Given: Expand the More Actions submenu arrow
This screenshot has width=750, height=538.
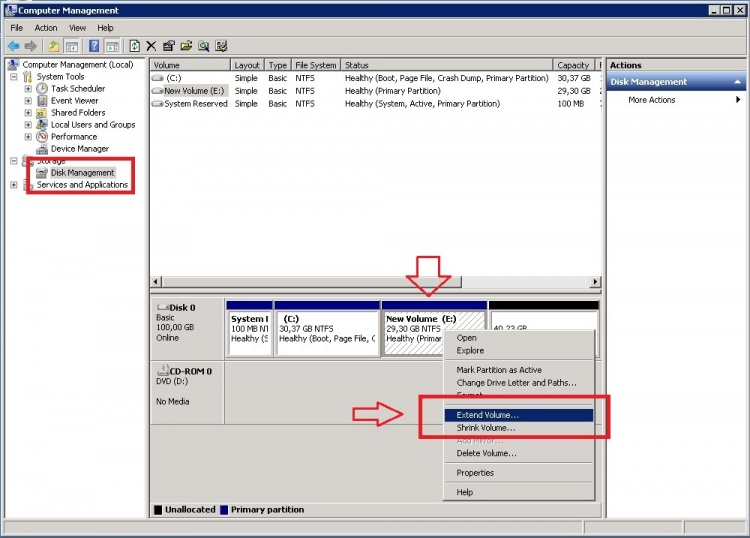Looking at the screenshot, I should [739, 100].
